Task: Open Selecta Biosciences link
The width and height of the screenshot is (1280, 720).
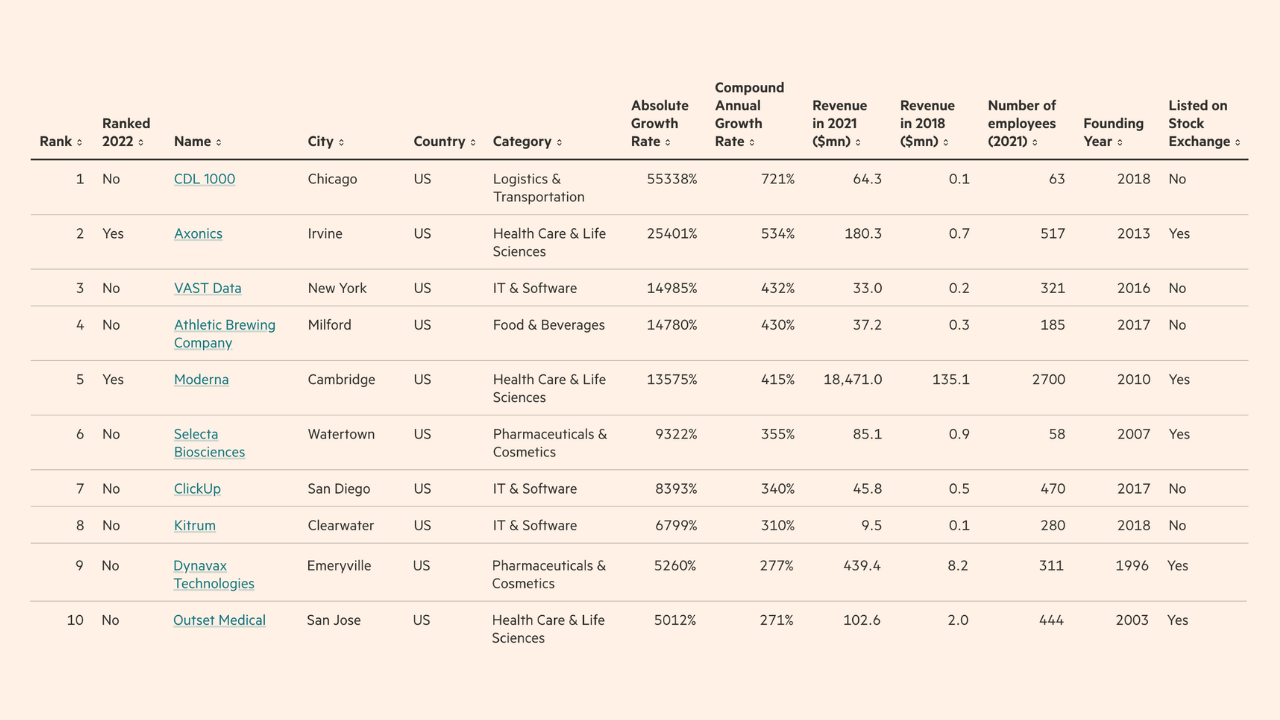Action: point(209,443)
